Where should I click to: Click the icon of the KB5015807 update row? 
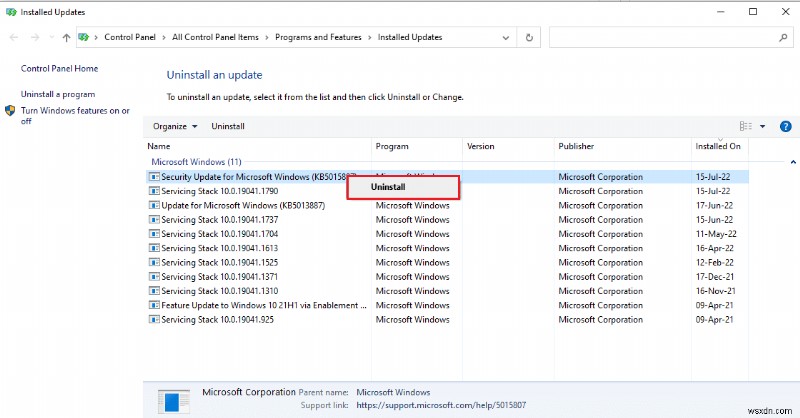pyautogui.click(x=154, y=177)
